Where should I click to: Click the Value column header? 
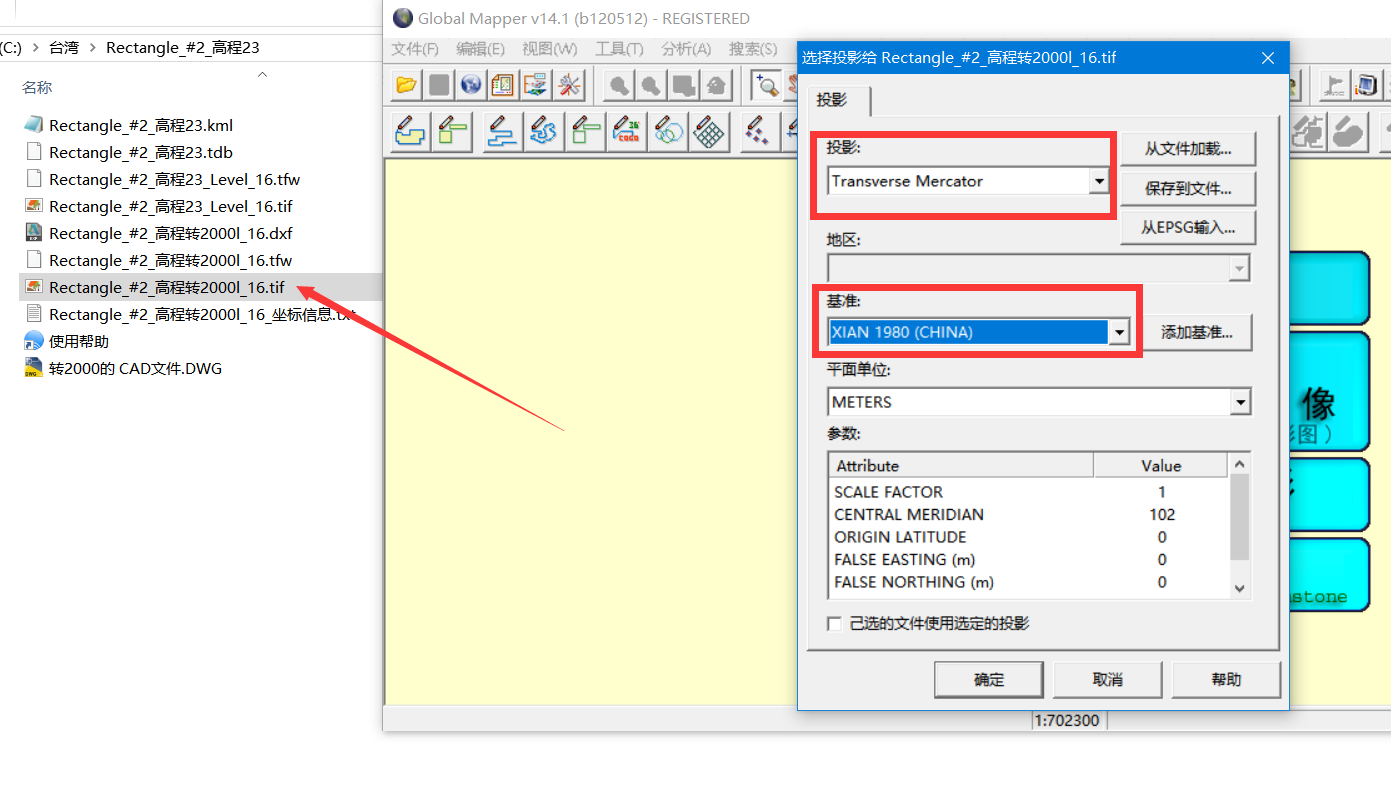click(x=1161, y=466)
